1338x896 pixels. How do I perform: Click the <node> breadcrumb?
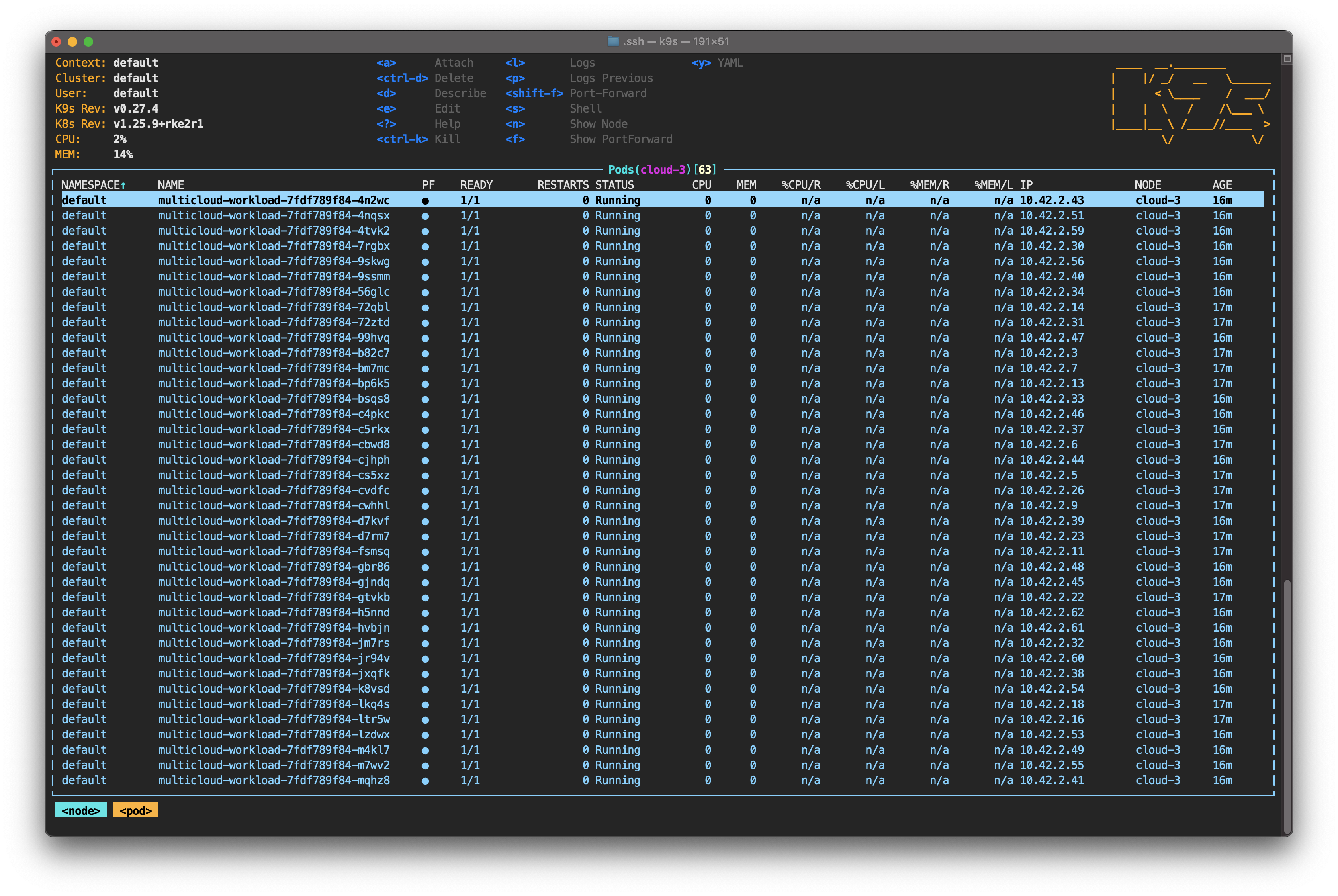coord(80,810)
